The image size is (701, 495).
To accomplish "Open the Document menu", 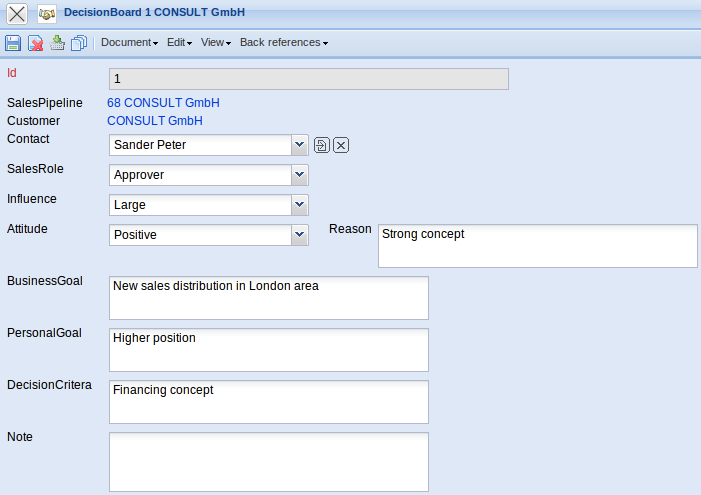I will [x=129, y=43].
